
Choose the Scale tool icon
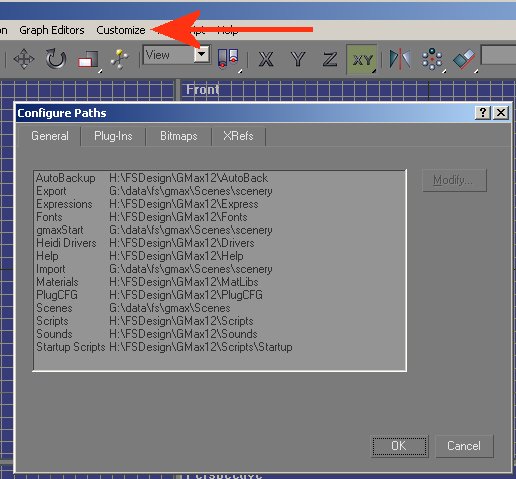coord(88,60)
